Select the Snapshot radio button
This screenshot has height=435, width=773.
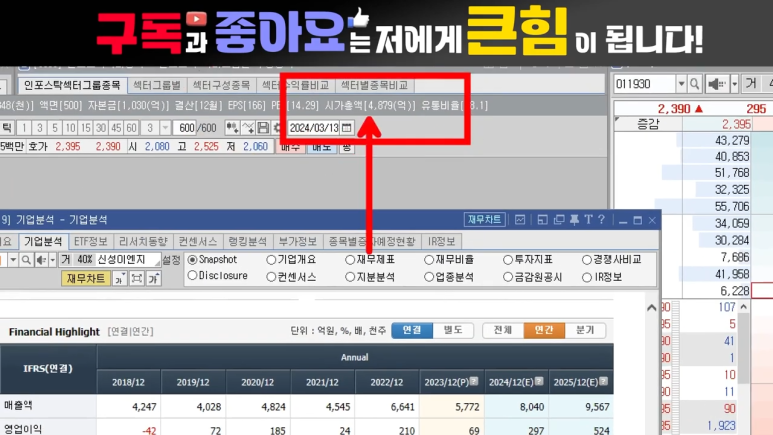[192, 259]
